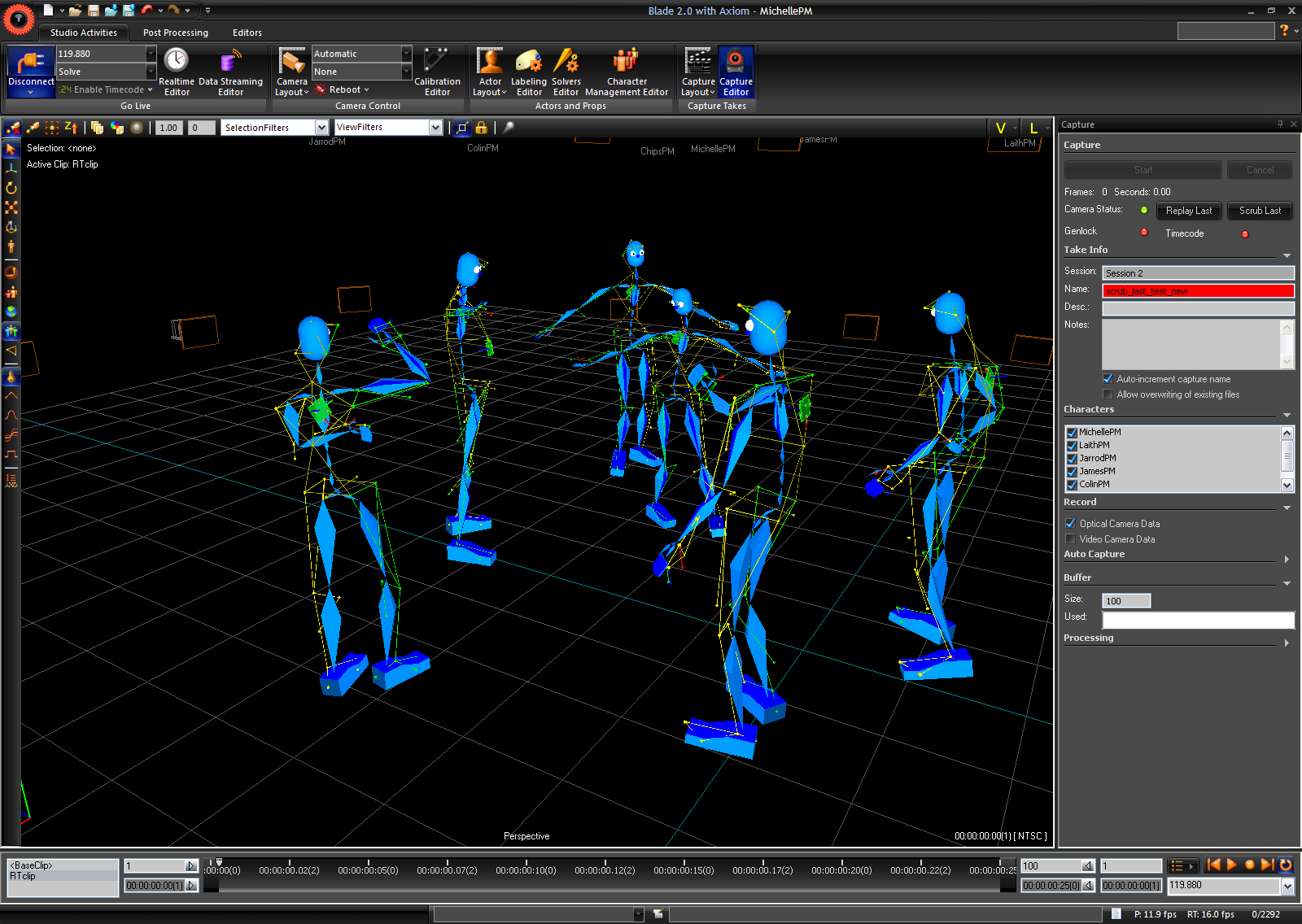
Task: Toggle Allow overwriting of existing files
Action: point(1108,394)
